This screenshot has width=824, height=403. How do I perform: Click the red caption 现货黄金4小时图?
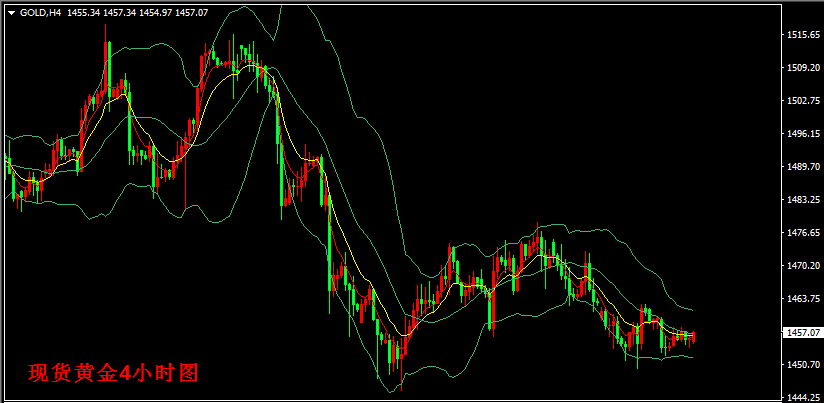[113, 374]
